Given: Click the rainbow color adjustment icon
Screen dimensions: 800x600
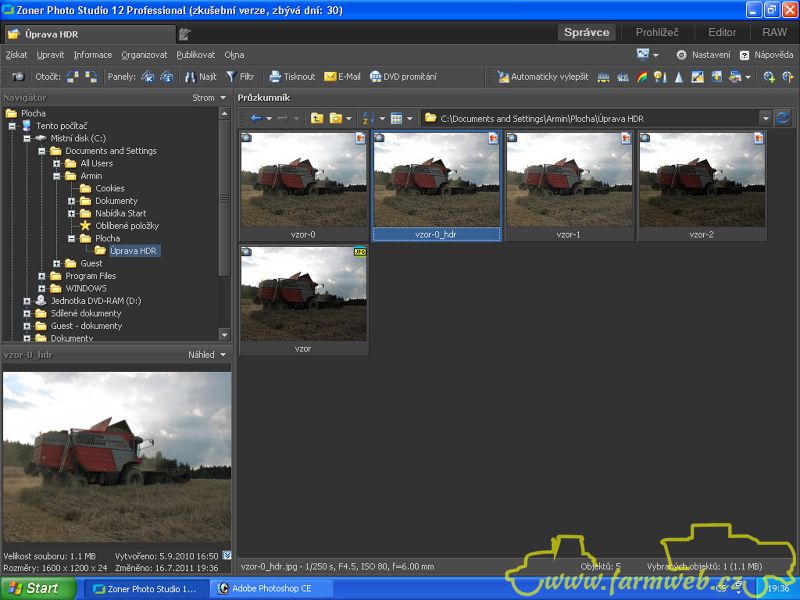Looking at the screenshot, I should click(642, 76).
